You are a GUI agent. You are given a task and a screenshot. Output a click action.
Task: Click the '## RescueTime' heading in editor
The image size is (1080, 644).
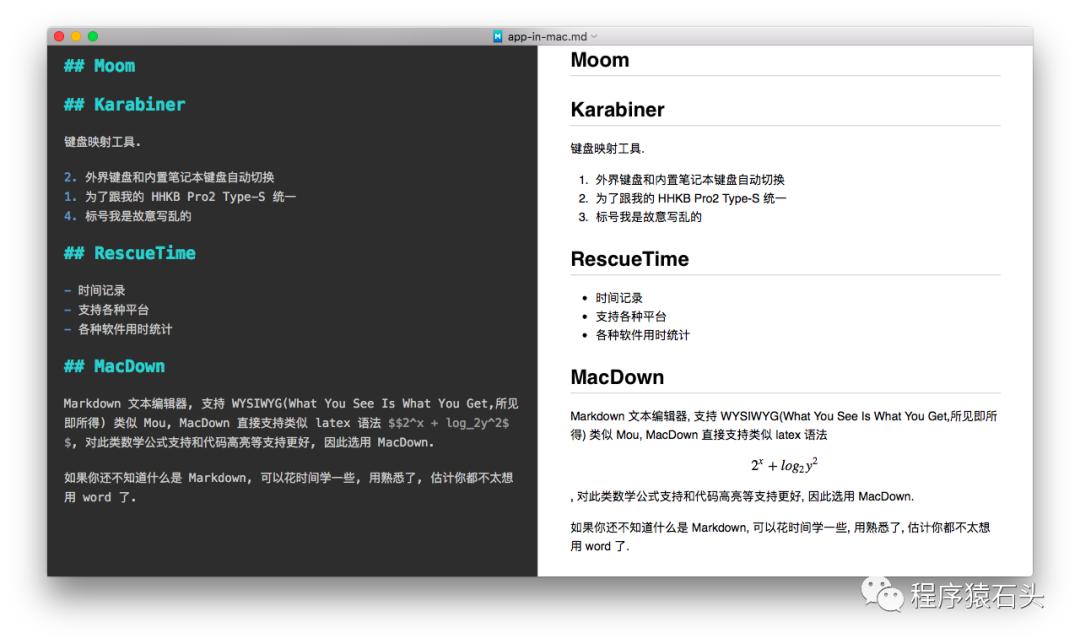[129, 253]
